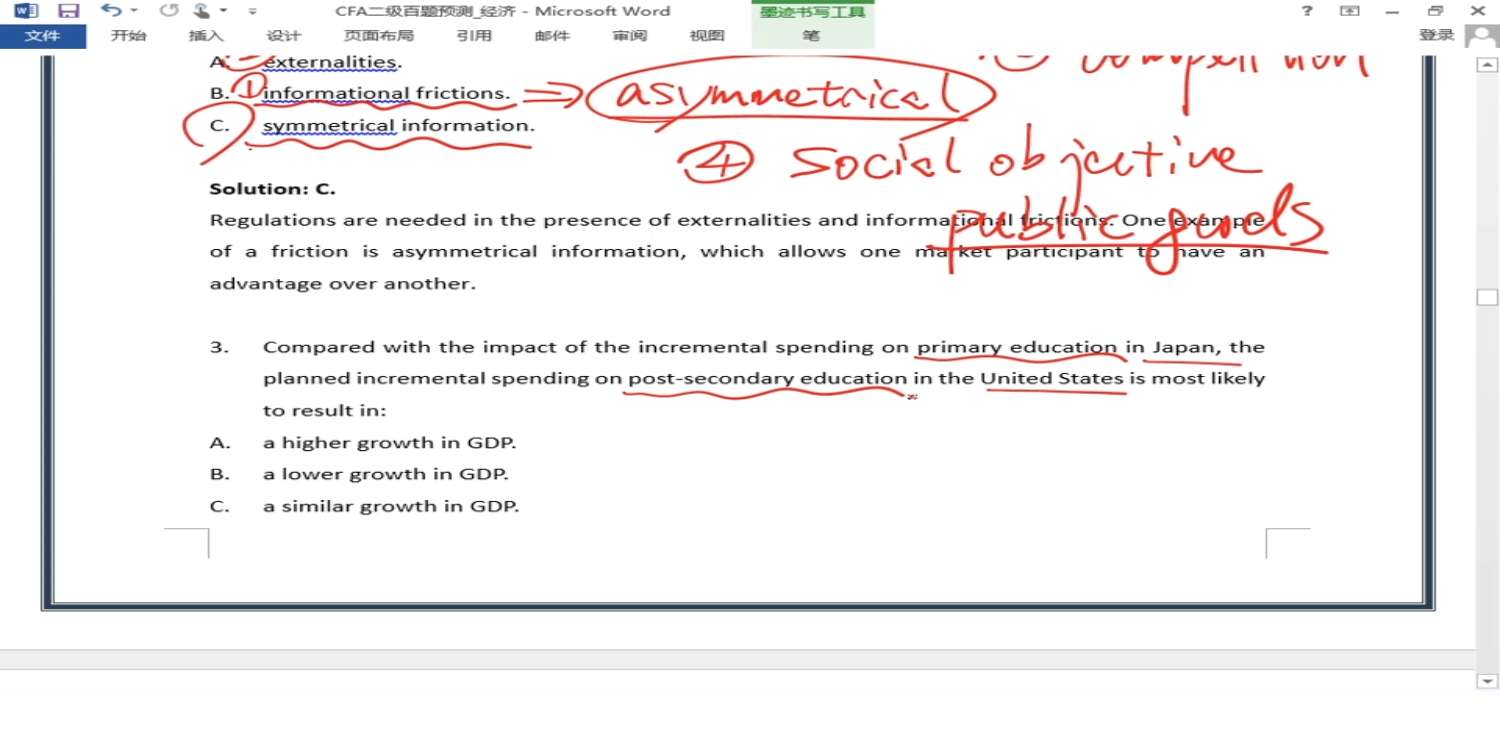Switch to the 设计 (Design) tab
The image size is (1500, 750).
pyautogui.click(x=284, y=36)
